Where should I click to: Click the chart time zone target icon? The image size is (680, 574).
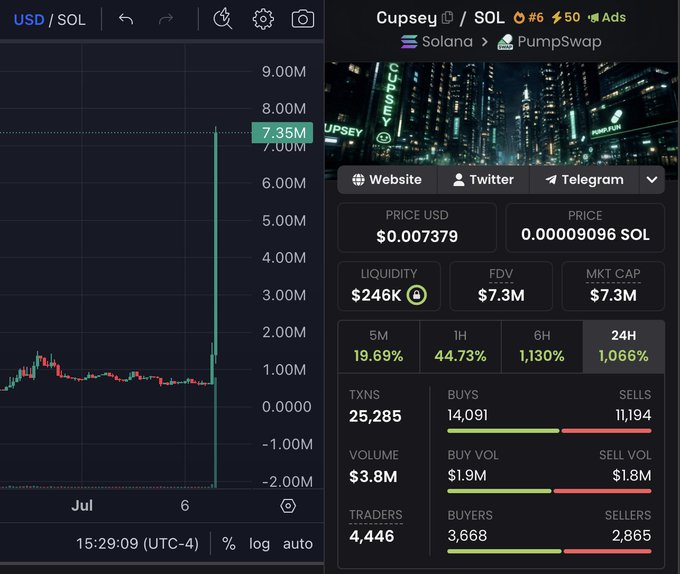tap(288, 506)
